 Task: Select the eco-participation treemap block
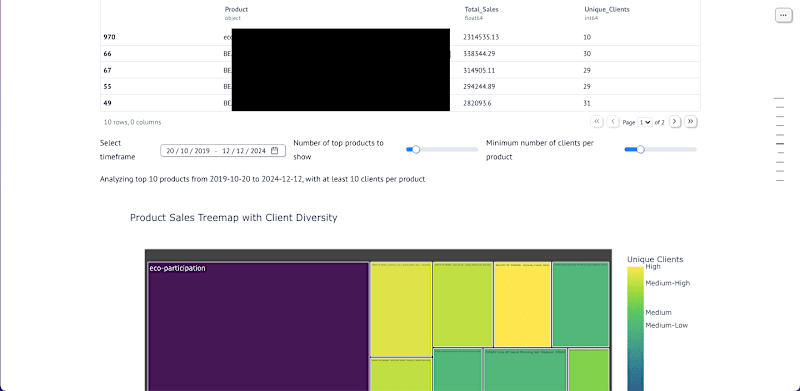pyautogui.click(x=258, y=327)
